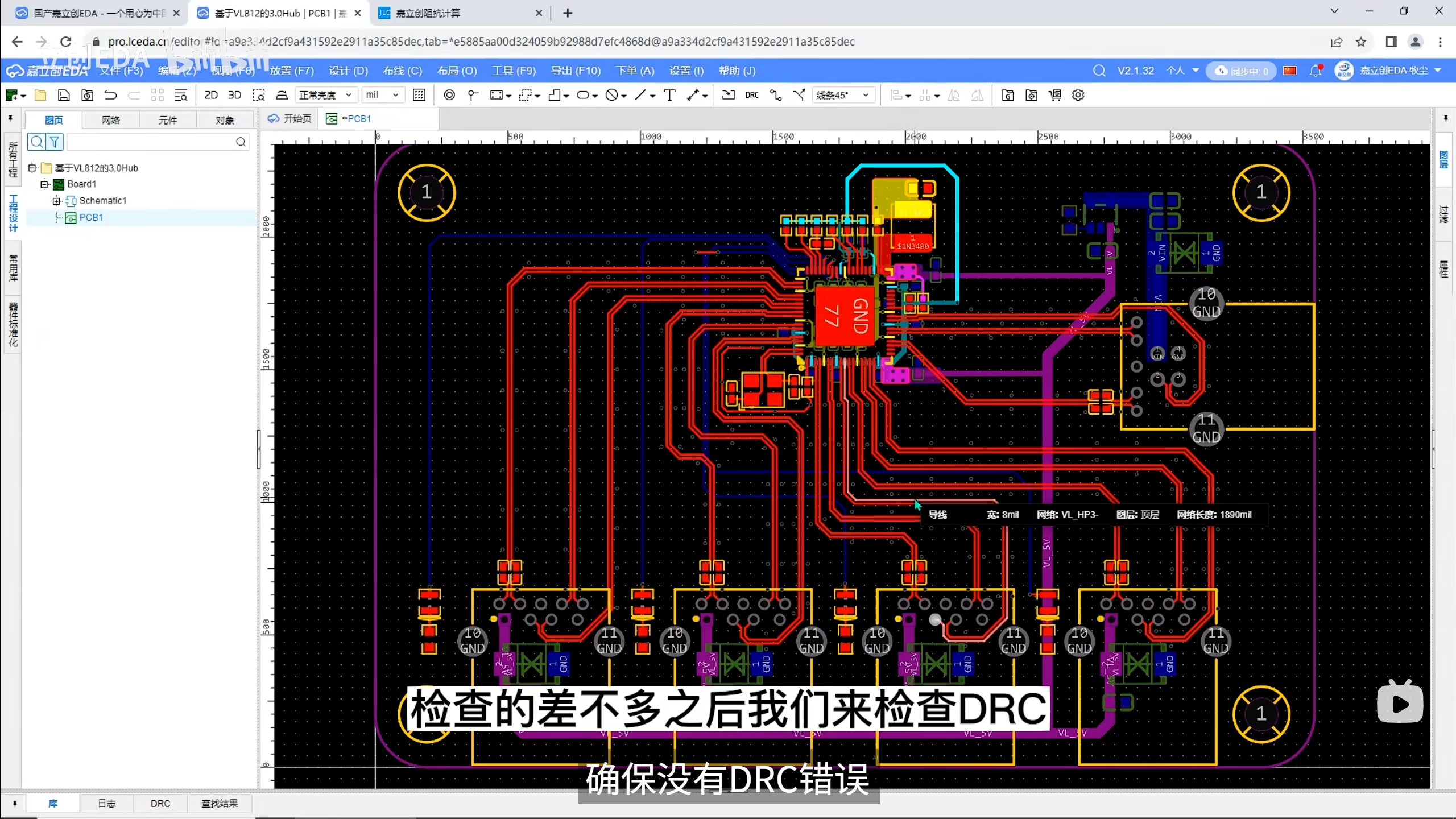
Task: Open the order PCB cart icon
Action: (x=1055, y=95)
